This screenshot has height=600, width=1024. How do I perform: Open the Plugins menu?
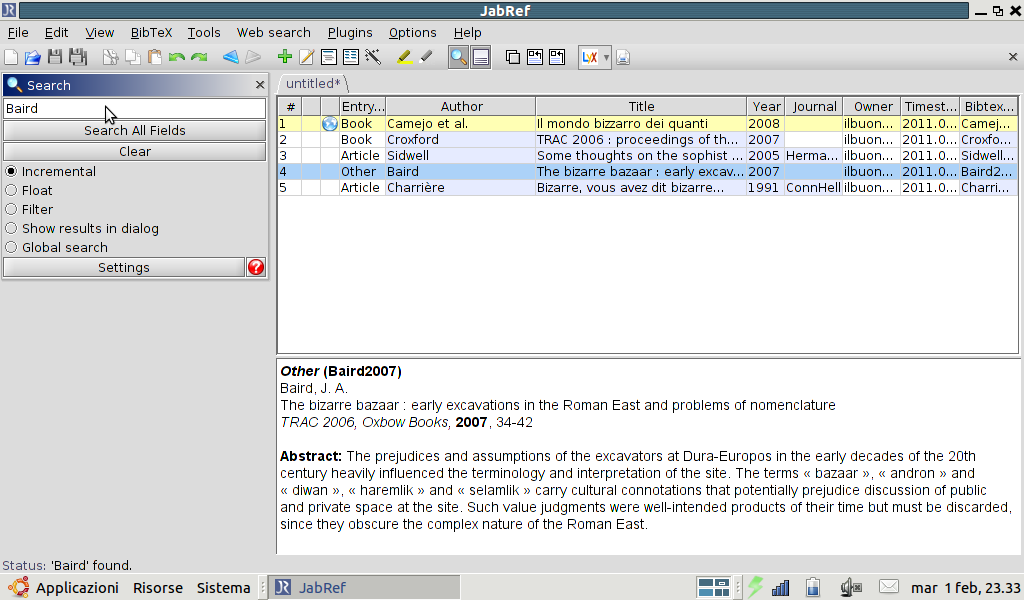coord(350,33)
